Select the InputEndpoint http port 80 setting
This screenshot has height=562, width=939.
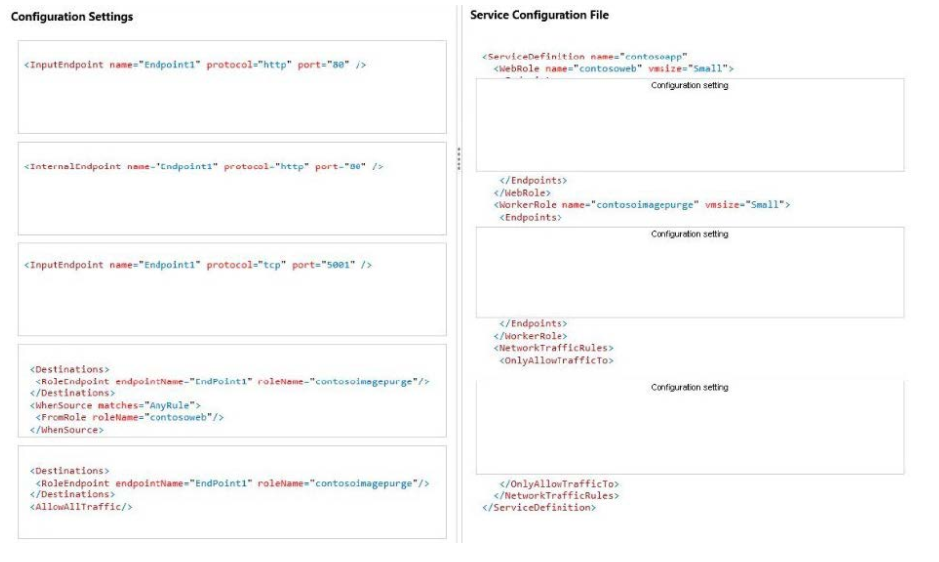(232, 87)
